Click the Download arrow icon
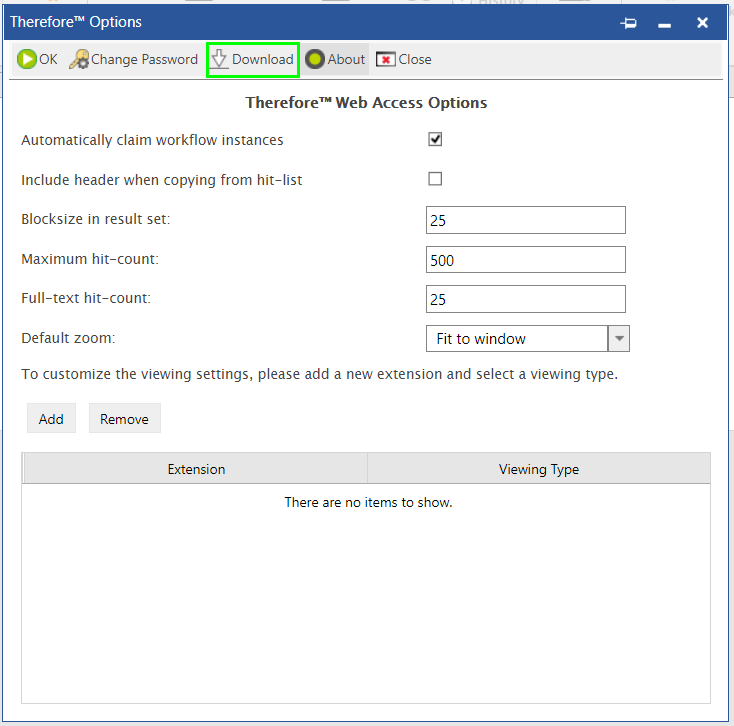734x726 pixels. tap(219, 59)
